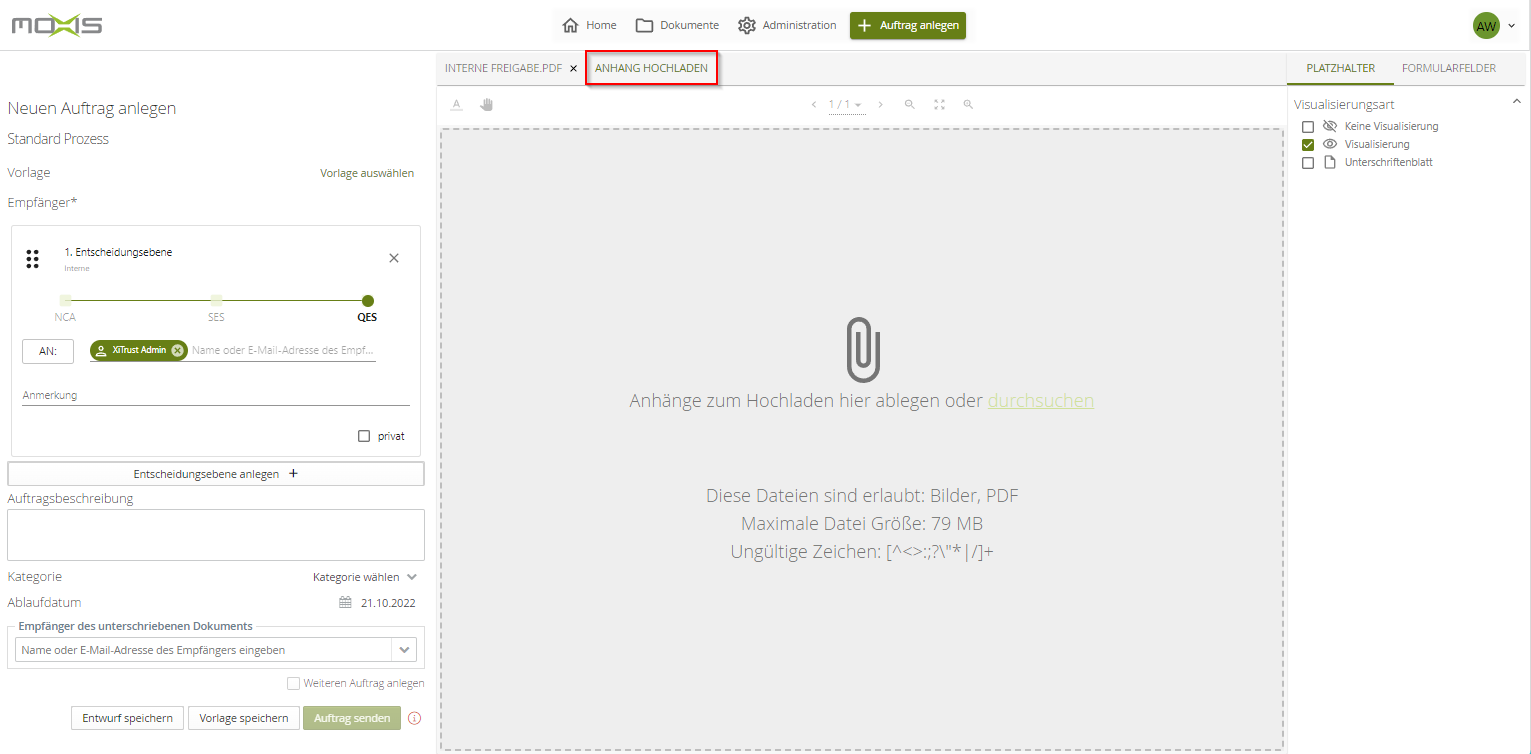The width and height of the screenshot is (1531, 754).
Task: Expand the page number dropdown
Action: 857,105
